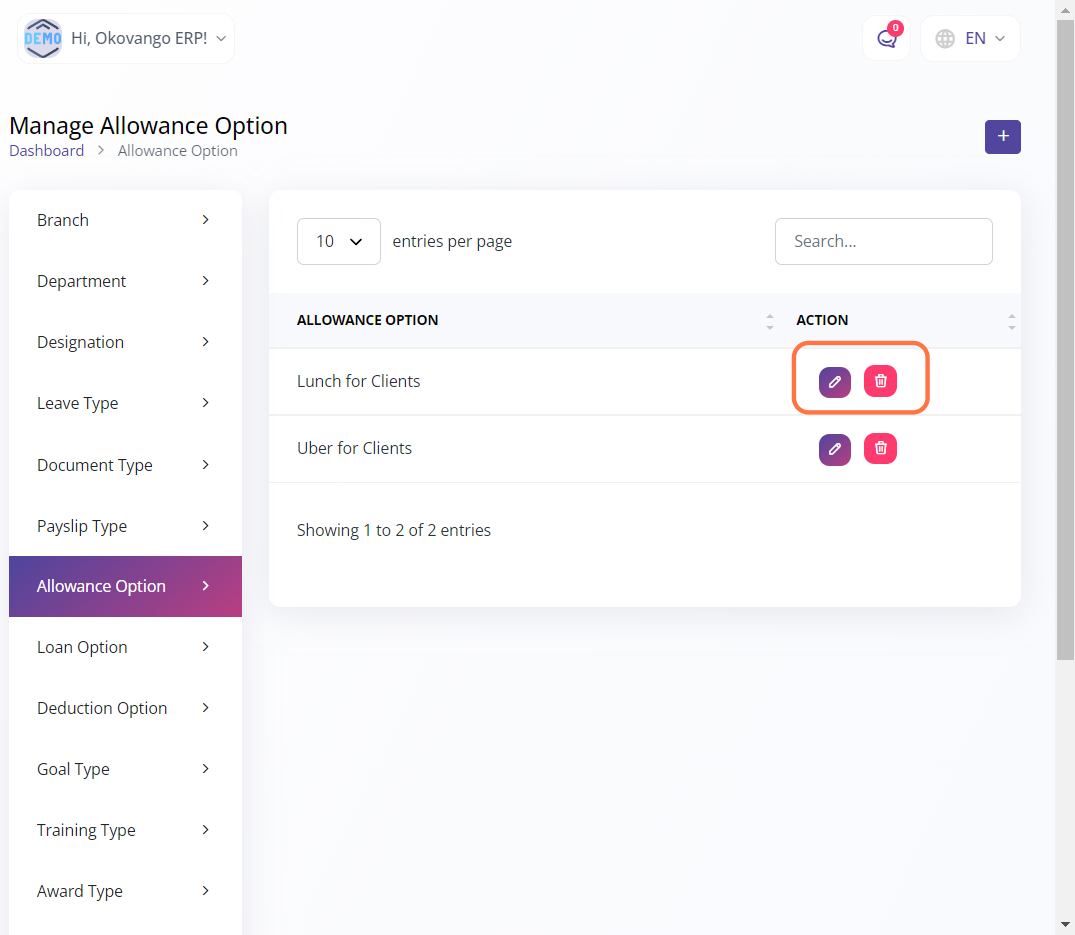Go to Payslip Type in sidebar

tap(125, 526)
